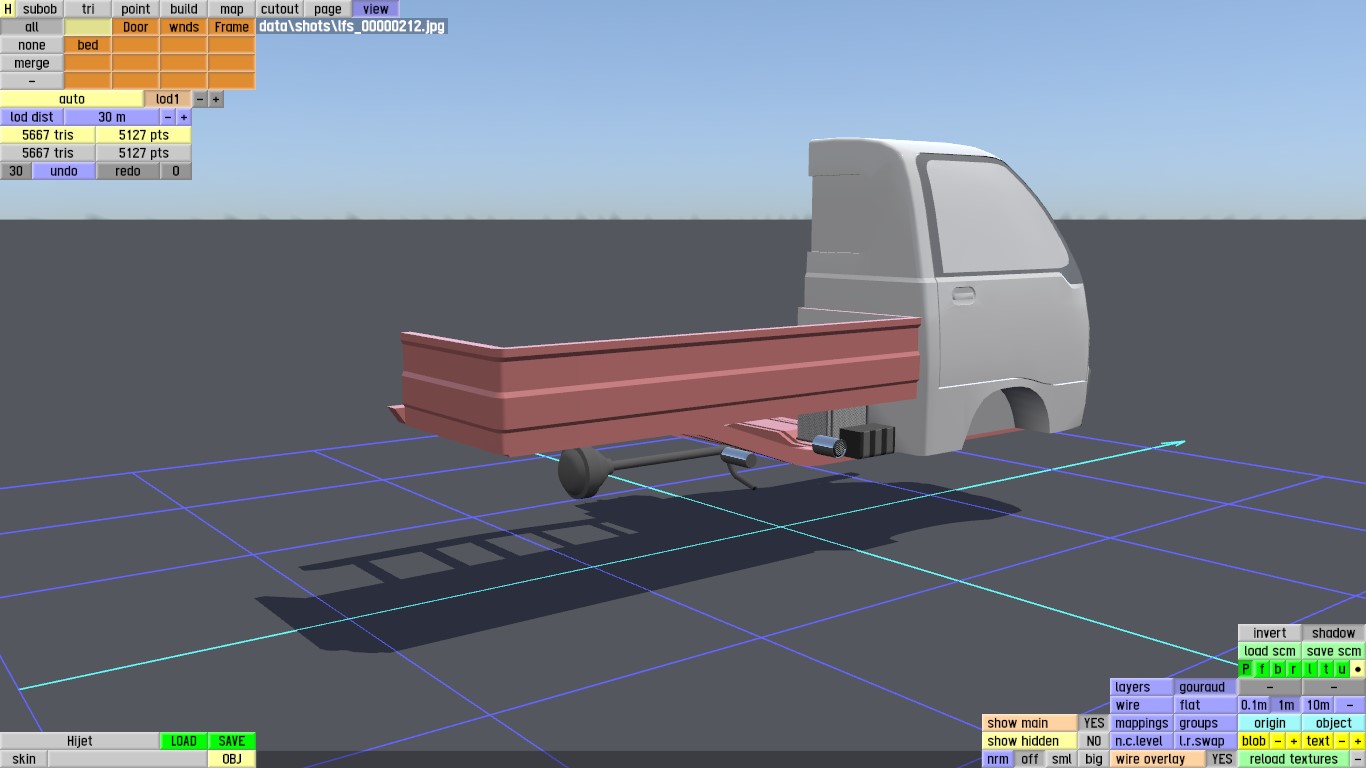Increase blob size with plus
1366x768 pixels.
[x=1294, y=741]
